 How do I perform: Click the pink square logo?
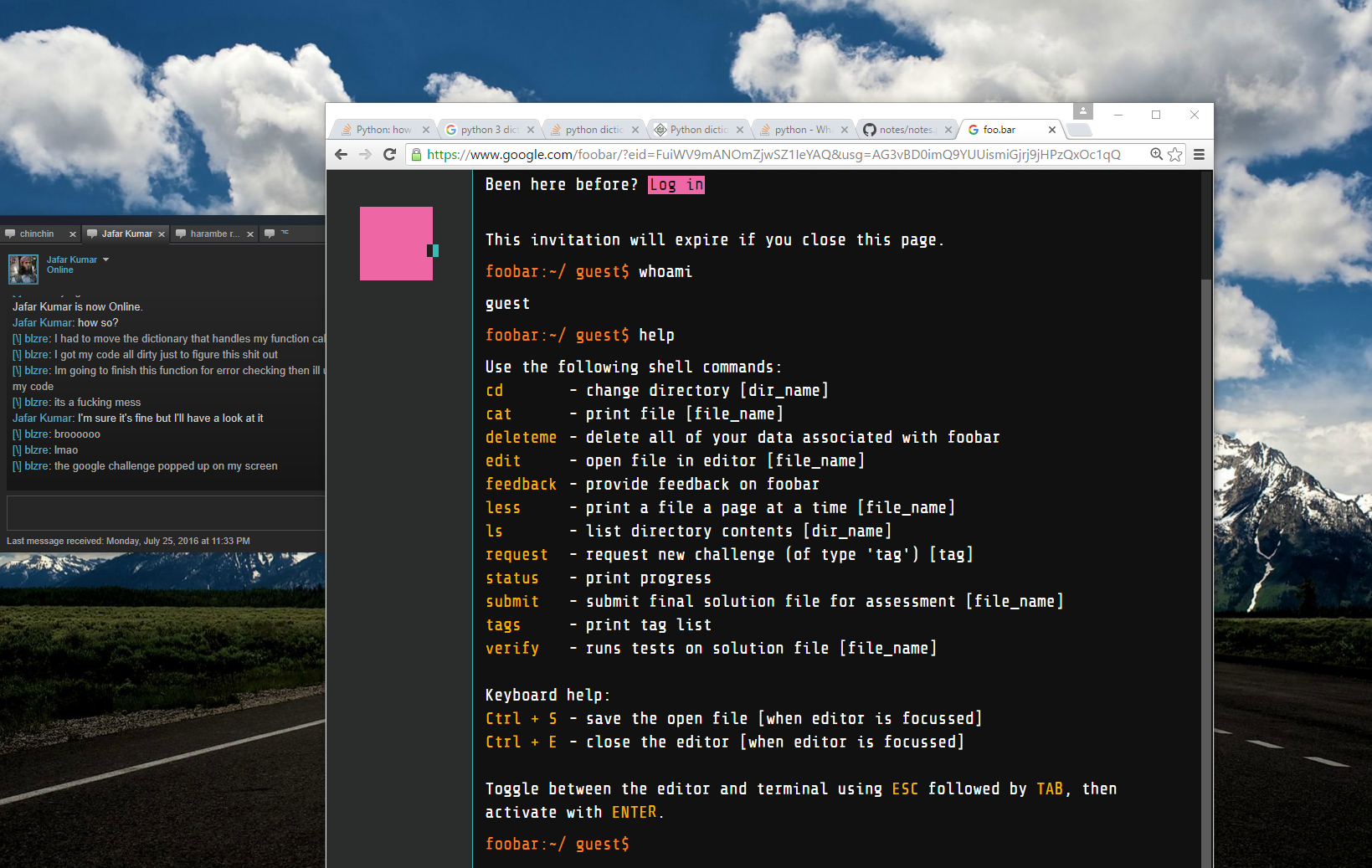point(396,244)
